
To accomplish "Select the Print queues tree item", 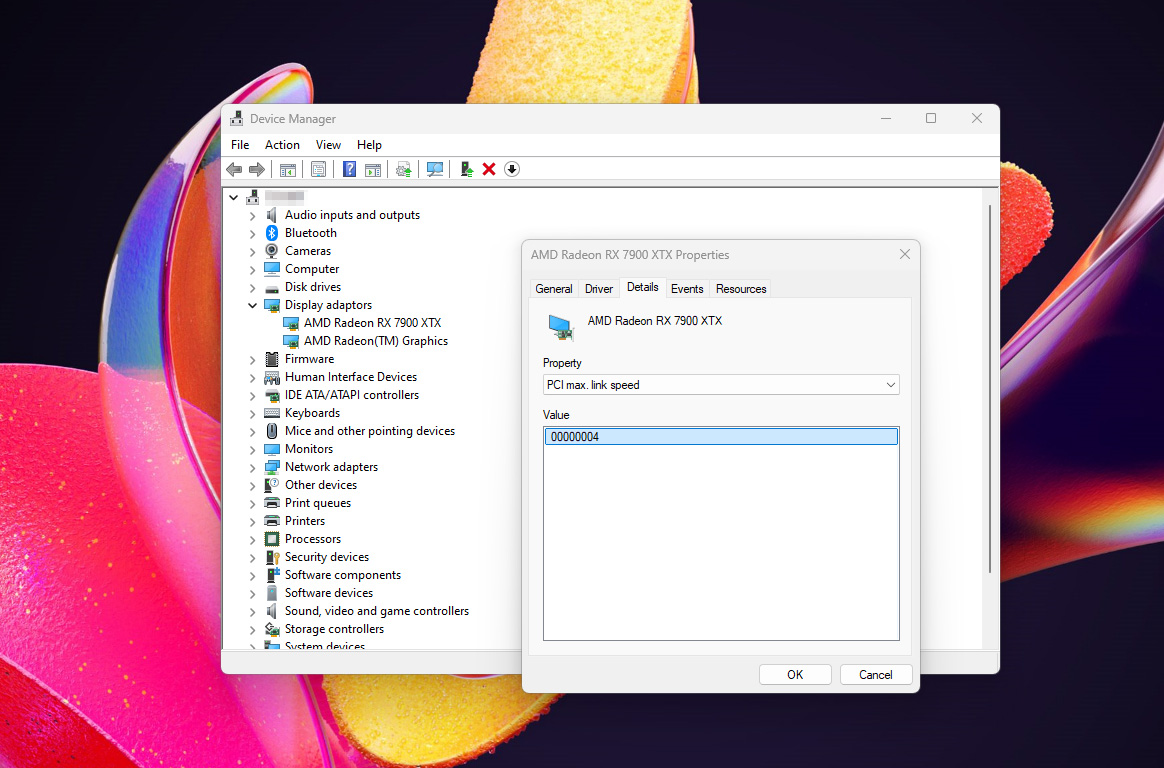I will click(x=318, y=503).
